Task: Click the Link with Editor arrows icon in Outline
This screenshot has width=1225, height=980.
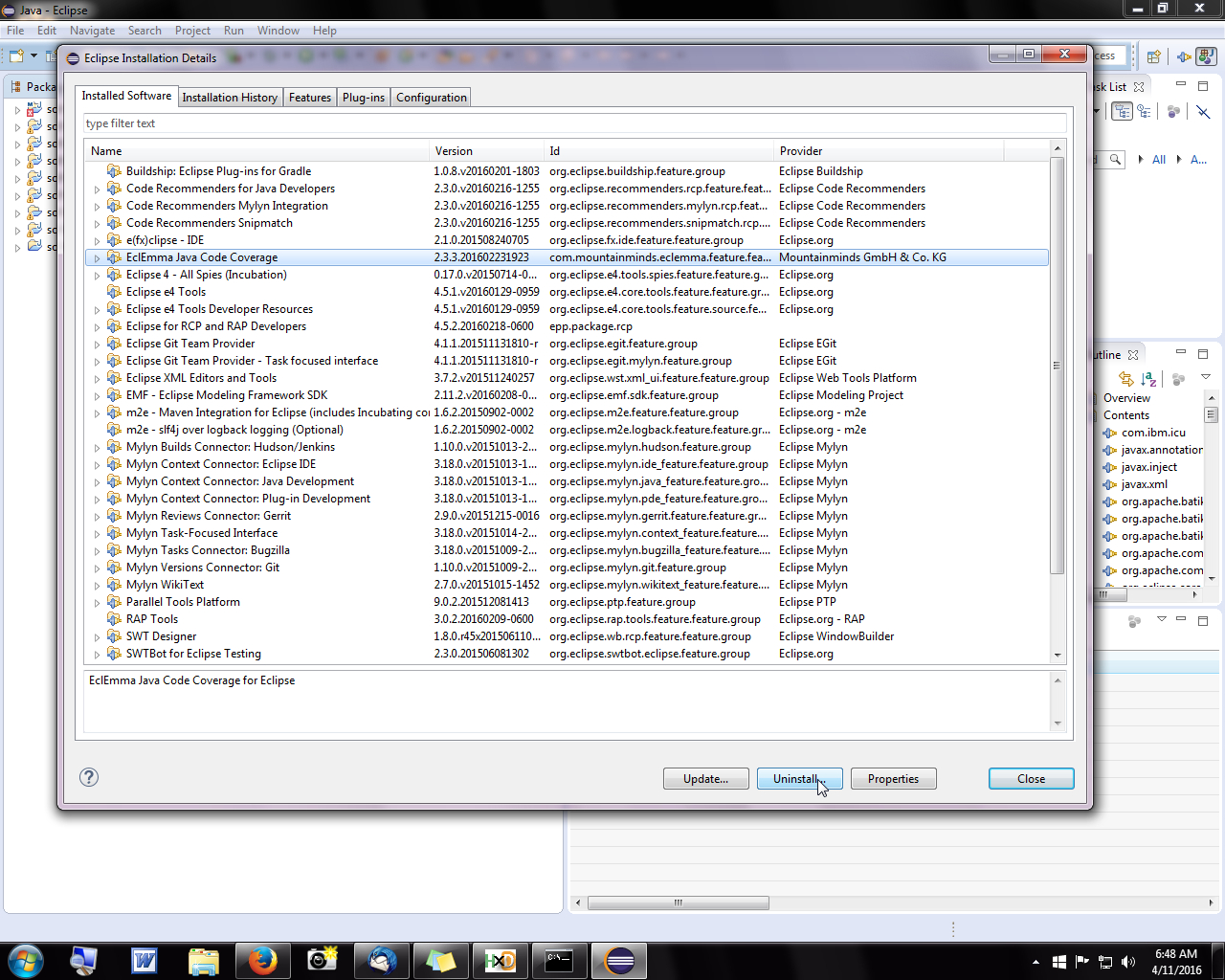Action: [x=1126, y=379]
